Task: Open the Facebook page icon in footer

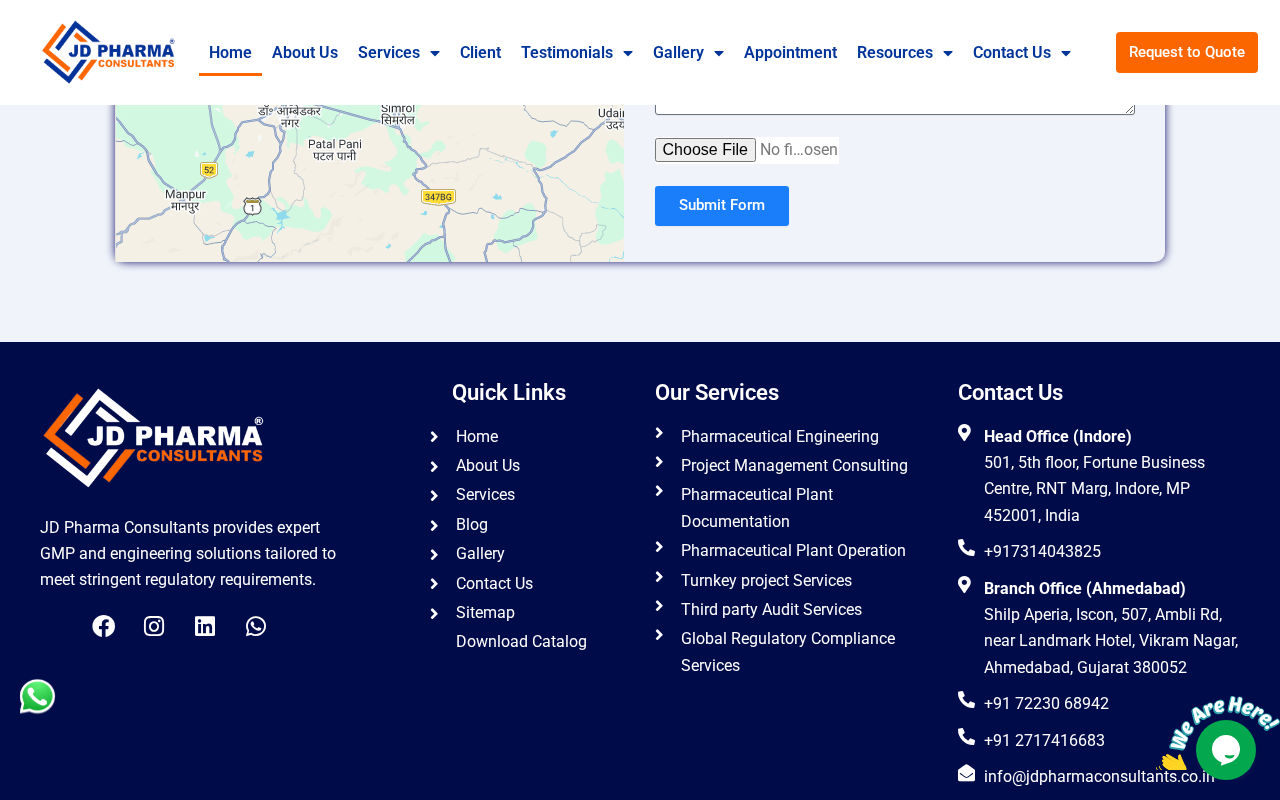Action: point(103,626)
